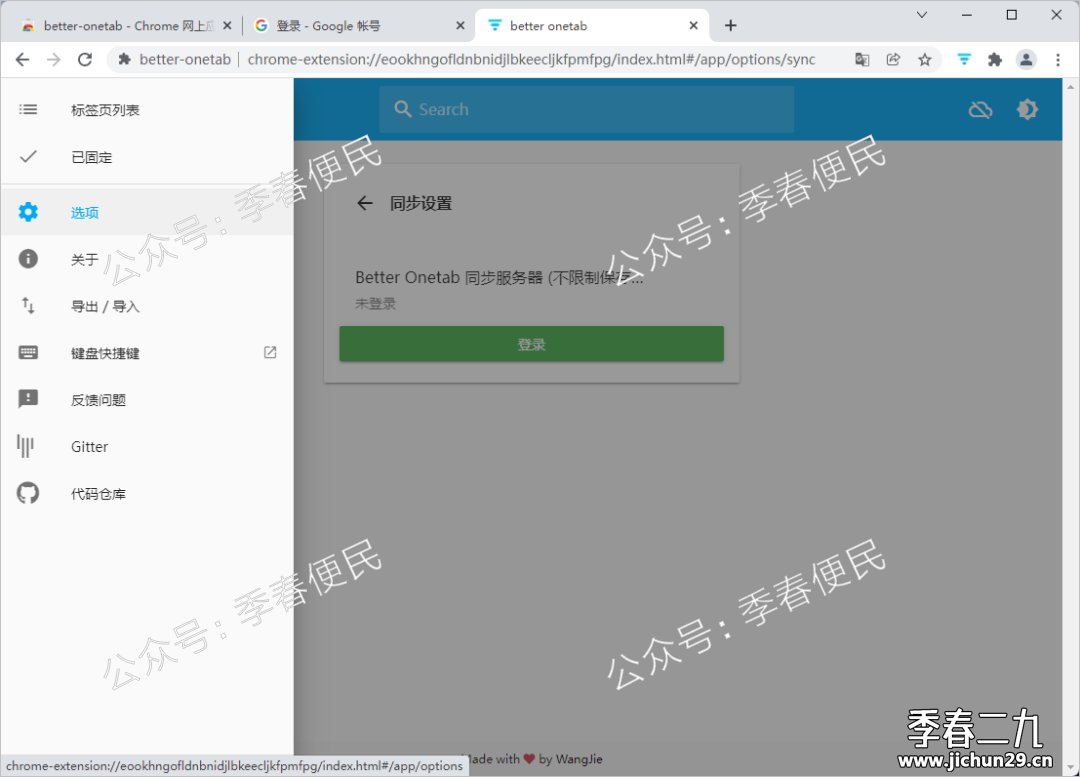Select the 已固定 pinned entry
The width and height of the screenshot is (1080, 777).
(147, 157)
